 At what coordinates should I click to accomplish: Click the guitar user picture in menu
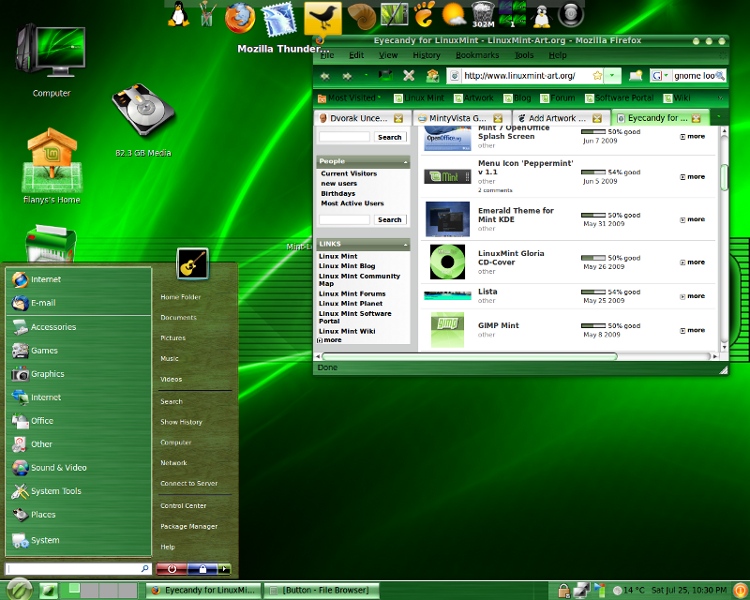(x=192, y=264)
